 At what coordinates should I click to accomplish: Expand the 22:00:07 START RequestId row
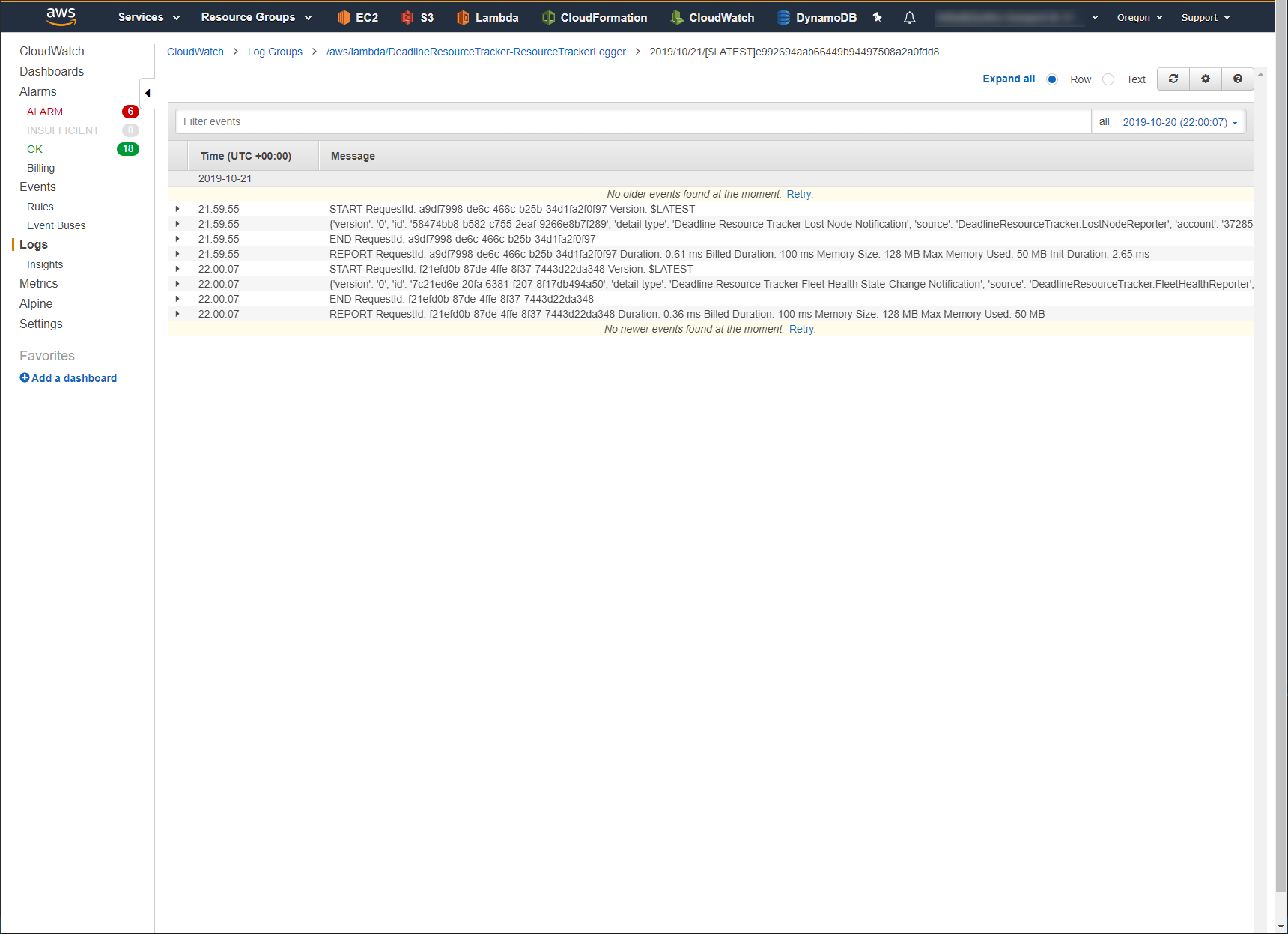click(177, 269)
